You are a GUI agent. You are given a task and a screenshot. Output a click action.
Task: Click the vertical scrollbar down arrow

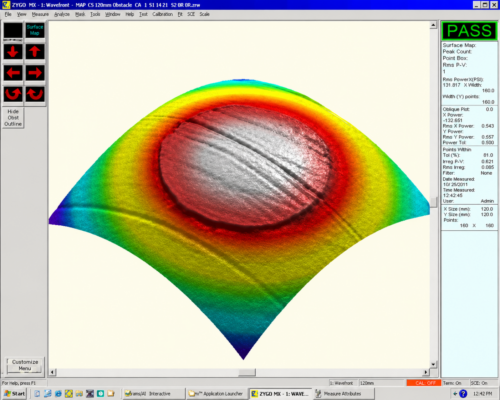click(433, 364)
